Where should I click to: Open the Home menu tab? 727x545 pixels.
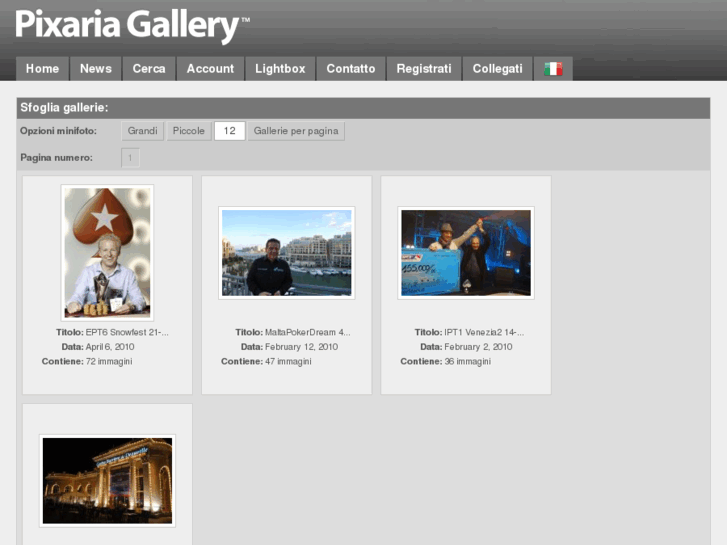click(42, 69)
